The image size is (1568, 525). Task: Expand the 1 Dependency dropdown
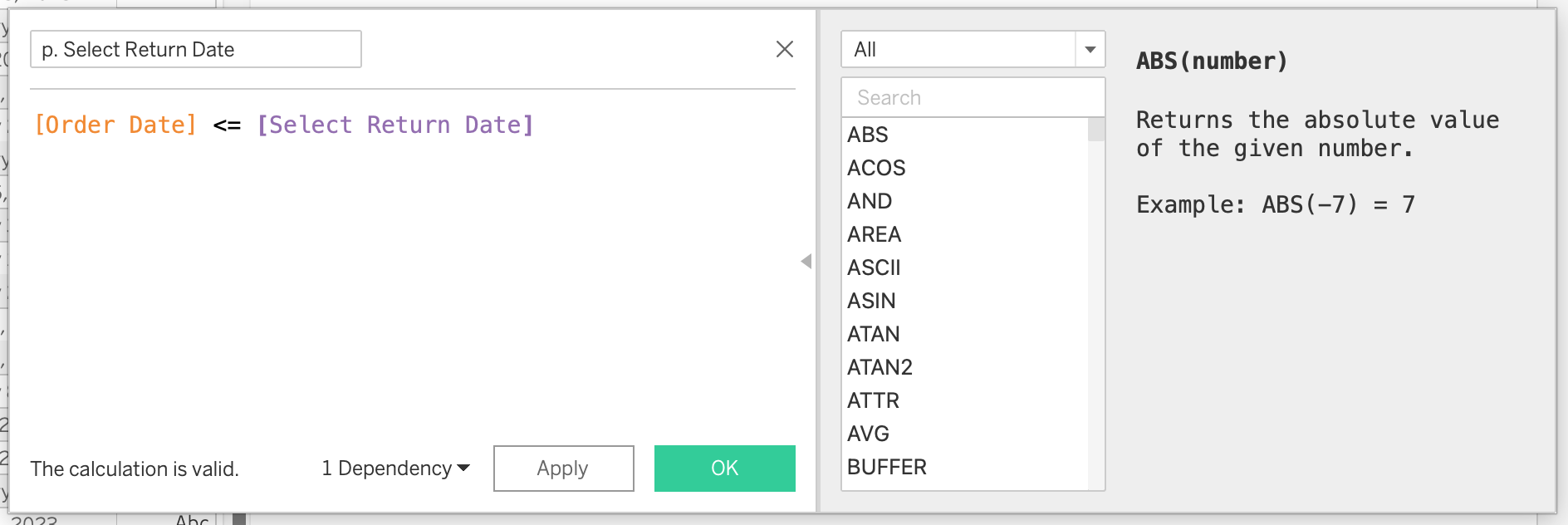(x=396, y=469)
